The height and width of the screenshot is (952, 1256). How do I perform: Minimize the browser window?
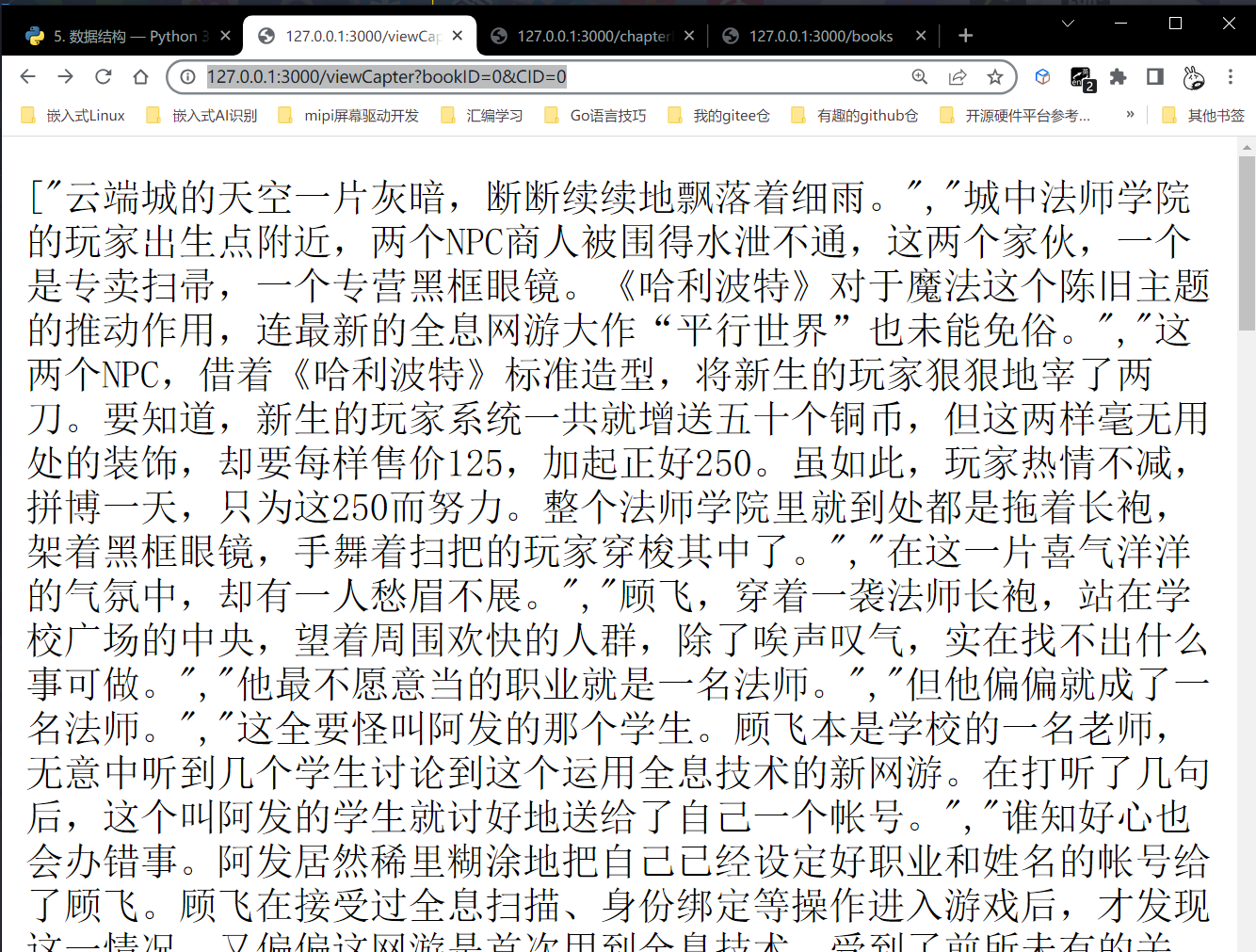(1121, 23)
